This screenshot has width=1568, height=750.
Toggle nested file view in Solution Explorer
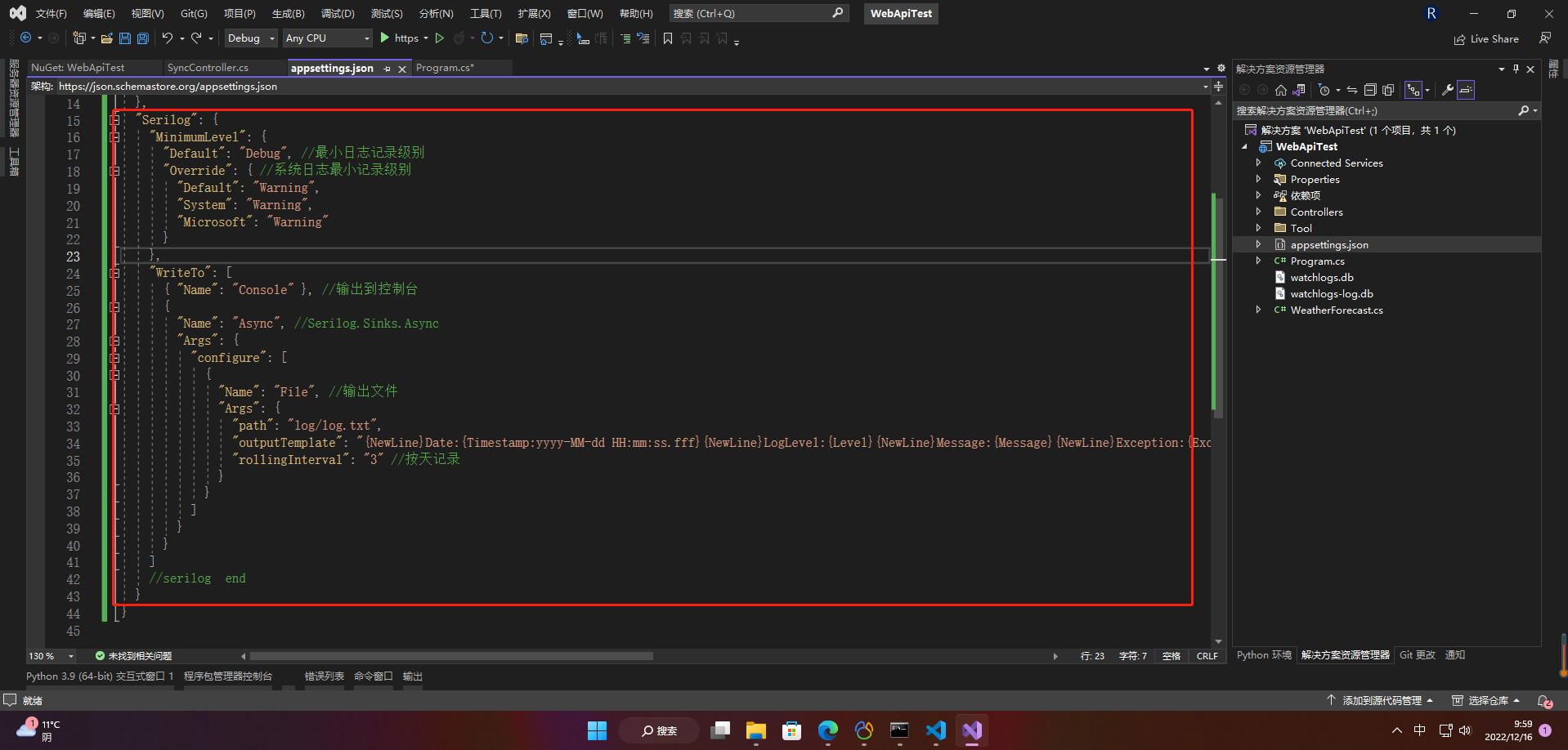(1413, 90)
